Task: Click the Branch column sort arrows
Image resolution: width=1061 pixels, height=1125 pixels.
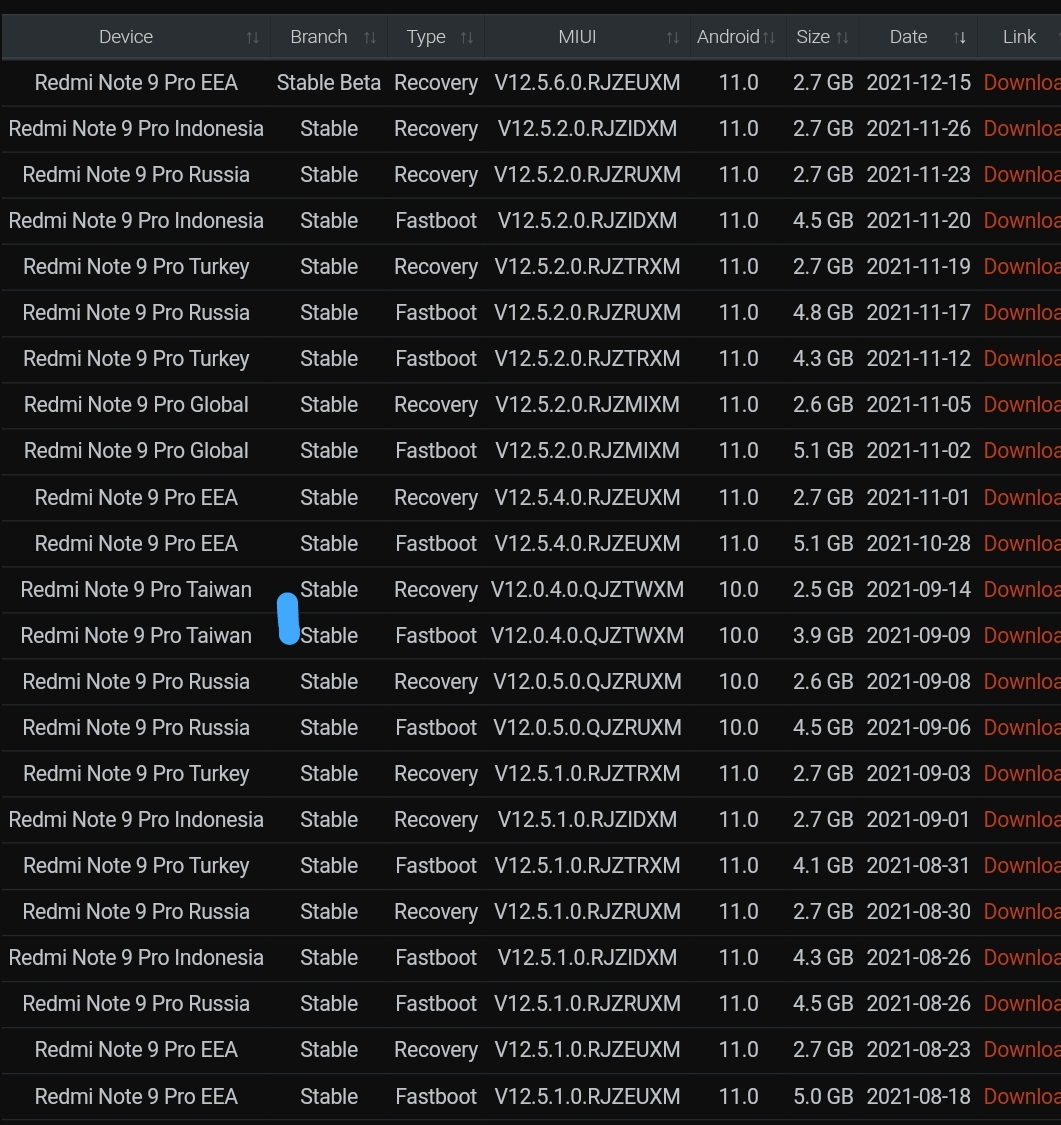Action: 369,37
